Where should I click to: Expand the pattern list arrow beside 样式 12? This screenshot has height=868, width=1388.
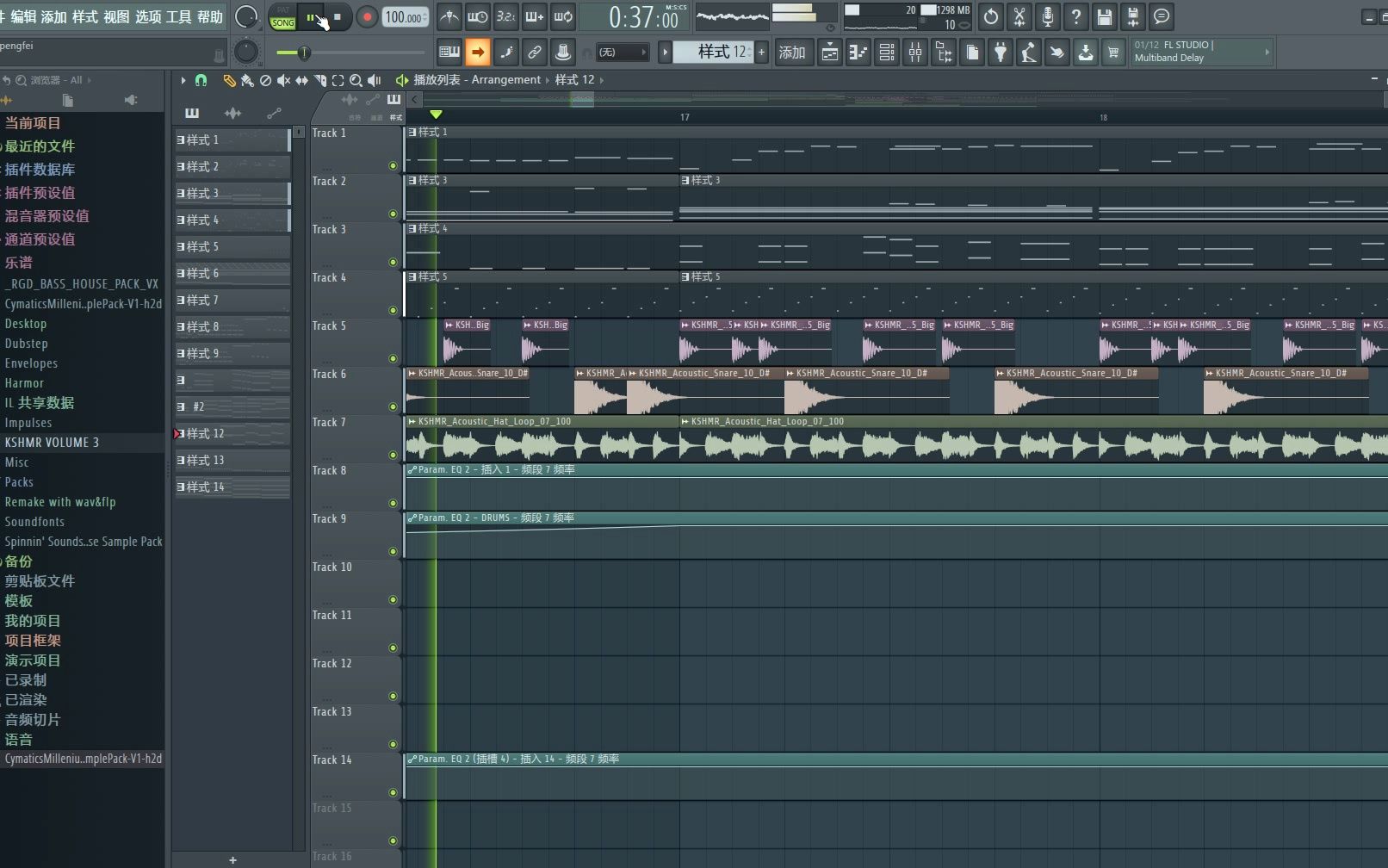click(x=665, y=53)
